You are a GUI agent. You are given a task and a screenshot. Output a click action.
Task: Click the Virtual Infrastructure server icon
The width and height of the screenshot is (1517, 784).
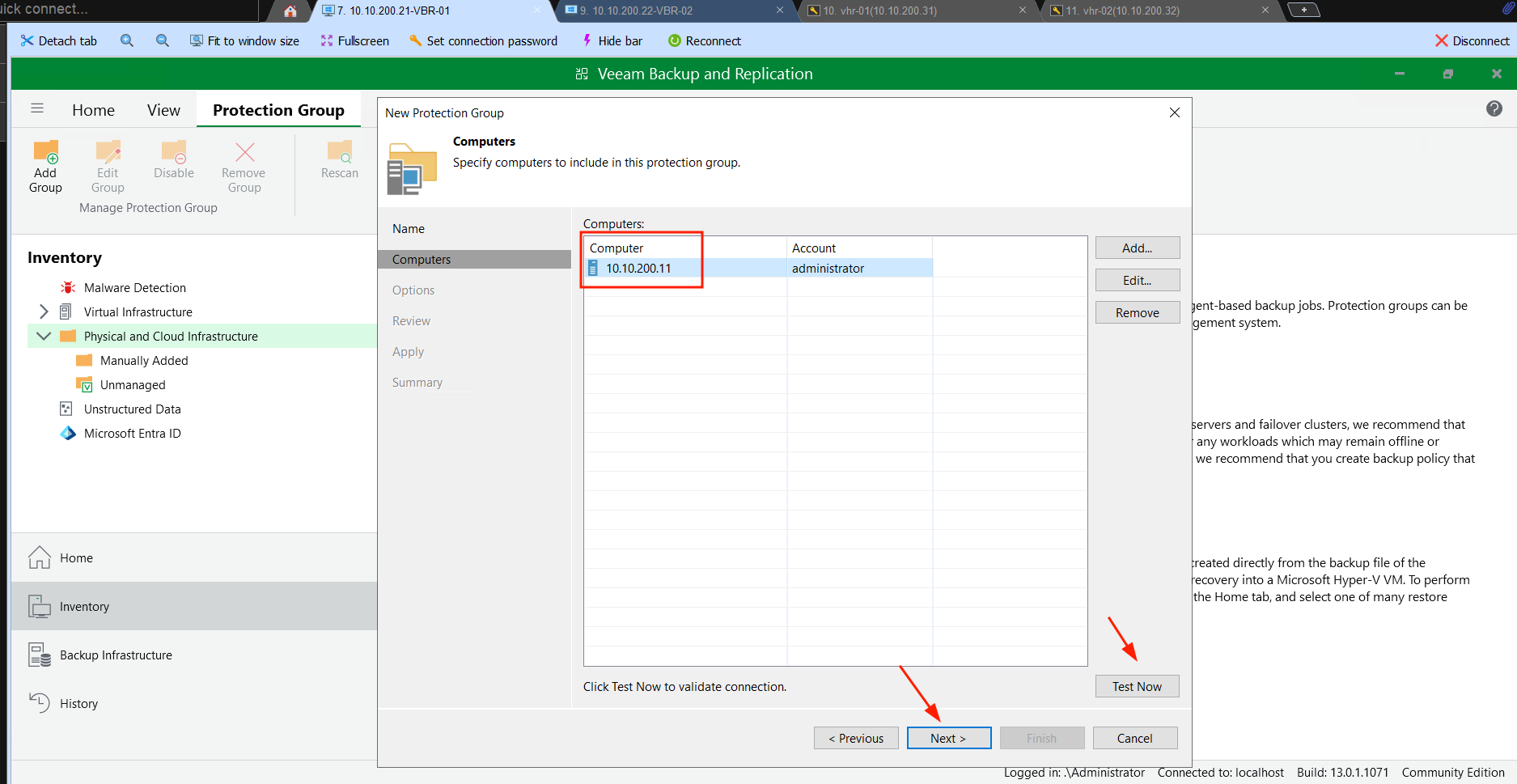tap(66, 311)
